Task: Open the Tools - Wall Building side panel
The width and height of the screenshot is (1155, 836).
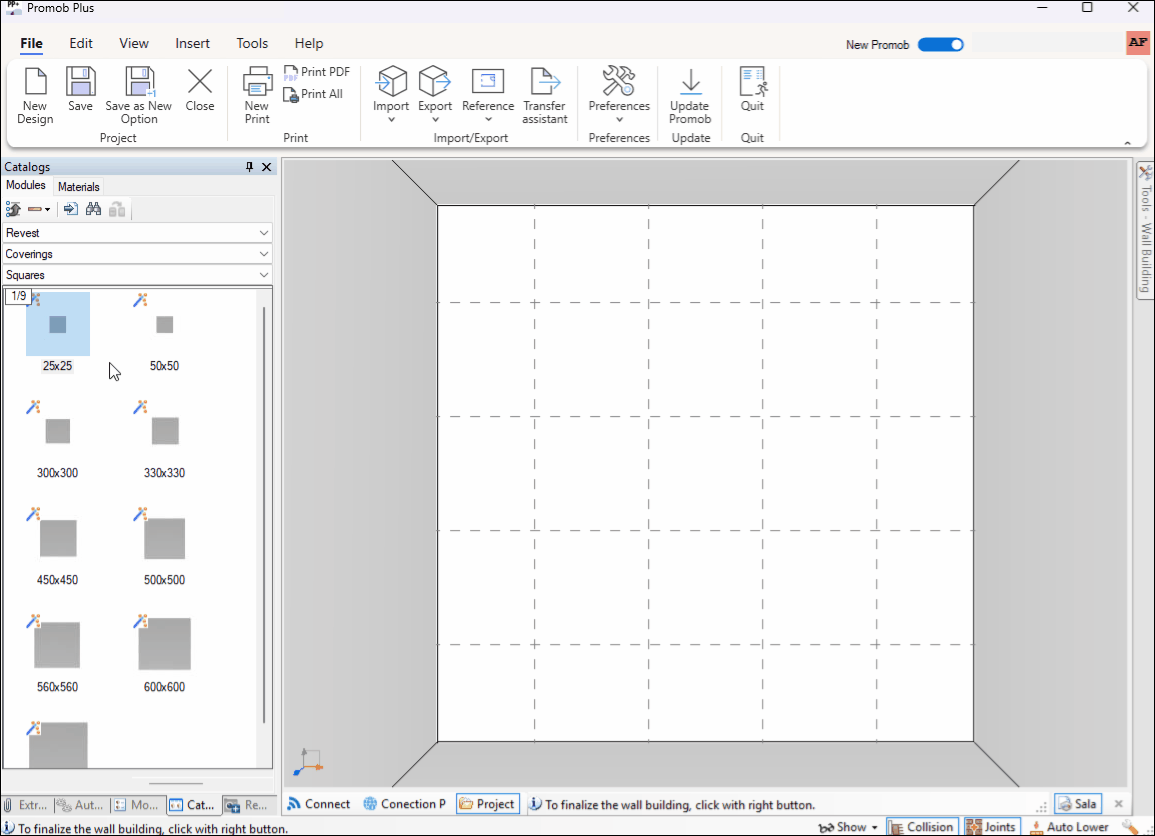Action: point(1145,231)
